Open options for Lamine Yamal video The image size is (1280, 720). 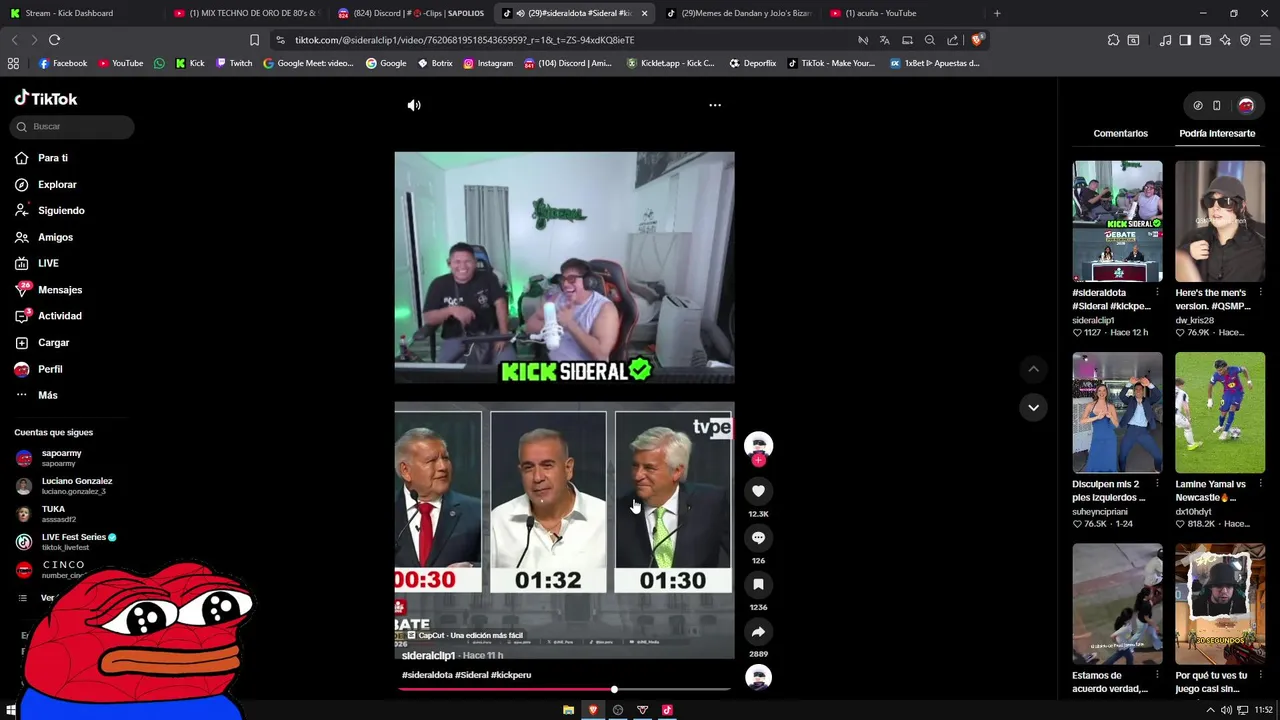1259,484
